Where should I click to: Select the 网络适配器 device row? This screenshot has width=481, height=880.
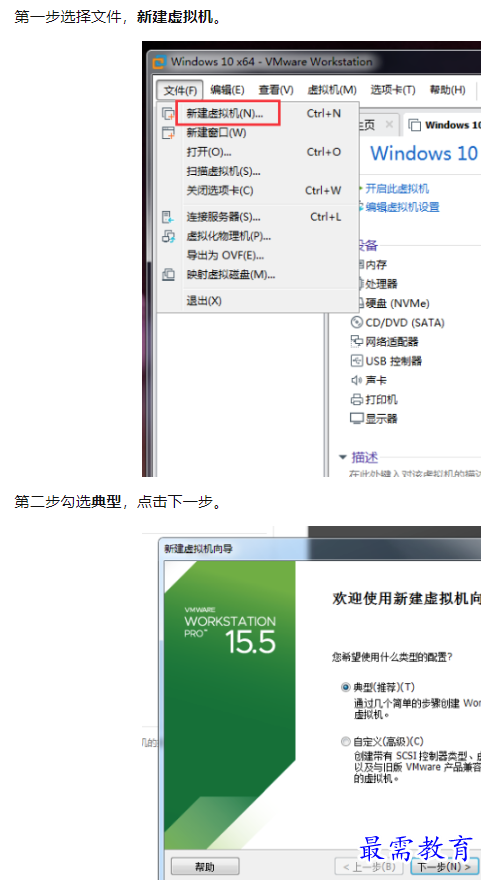tap(384, 342)
